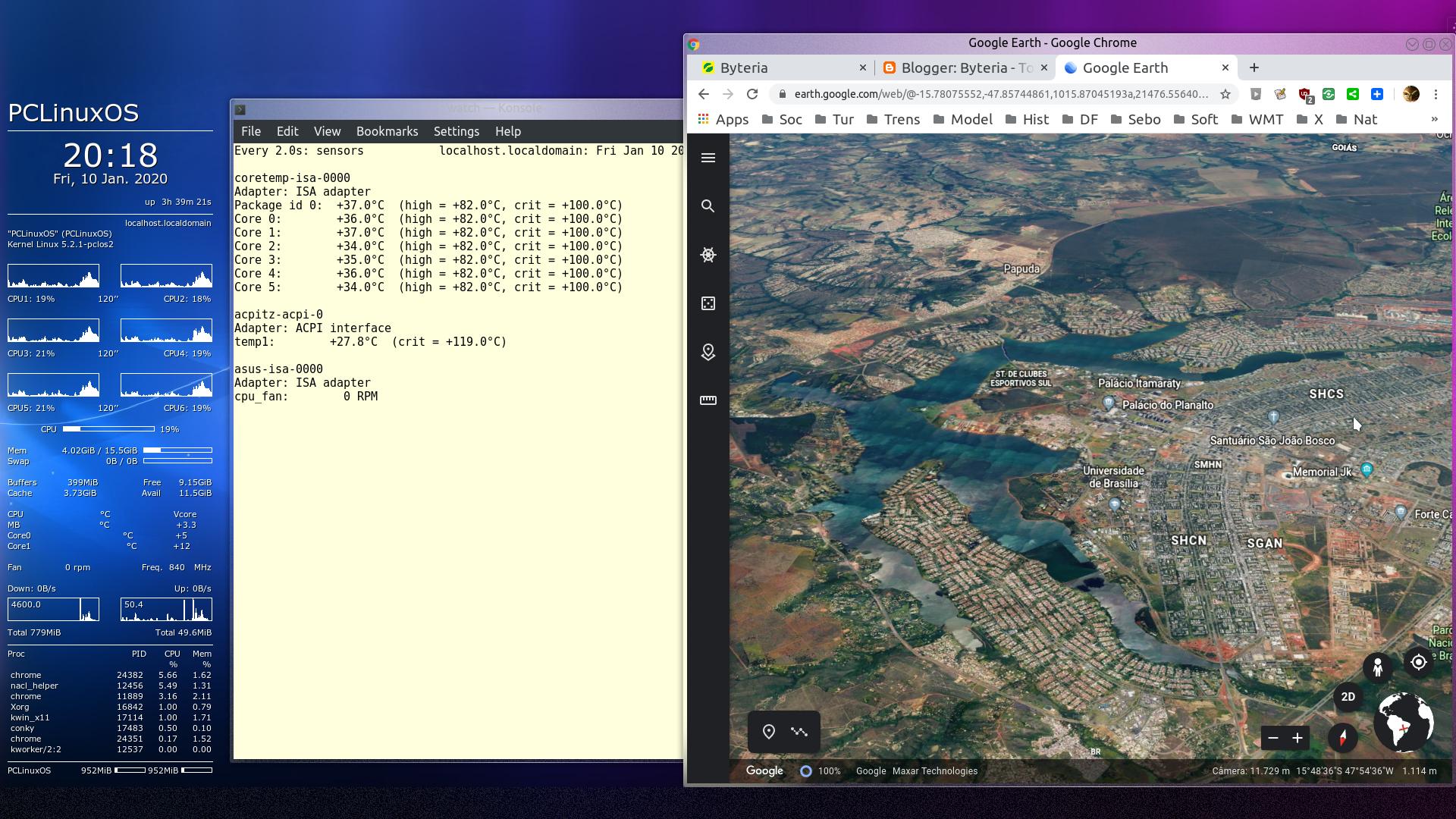The image size is (1456, 819).
Task: Click the camera altitude coordinates readout
Action: 1324,771
